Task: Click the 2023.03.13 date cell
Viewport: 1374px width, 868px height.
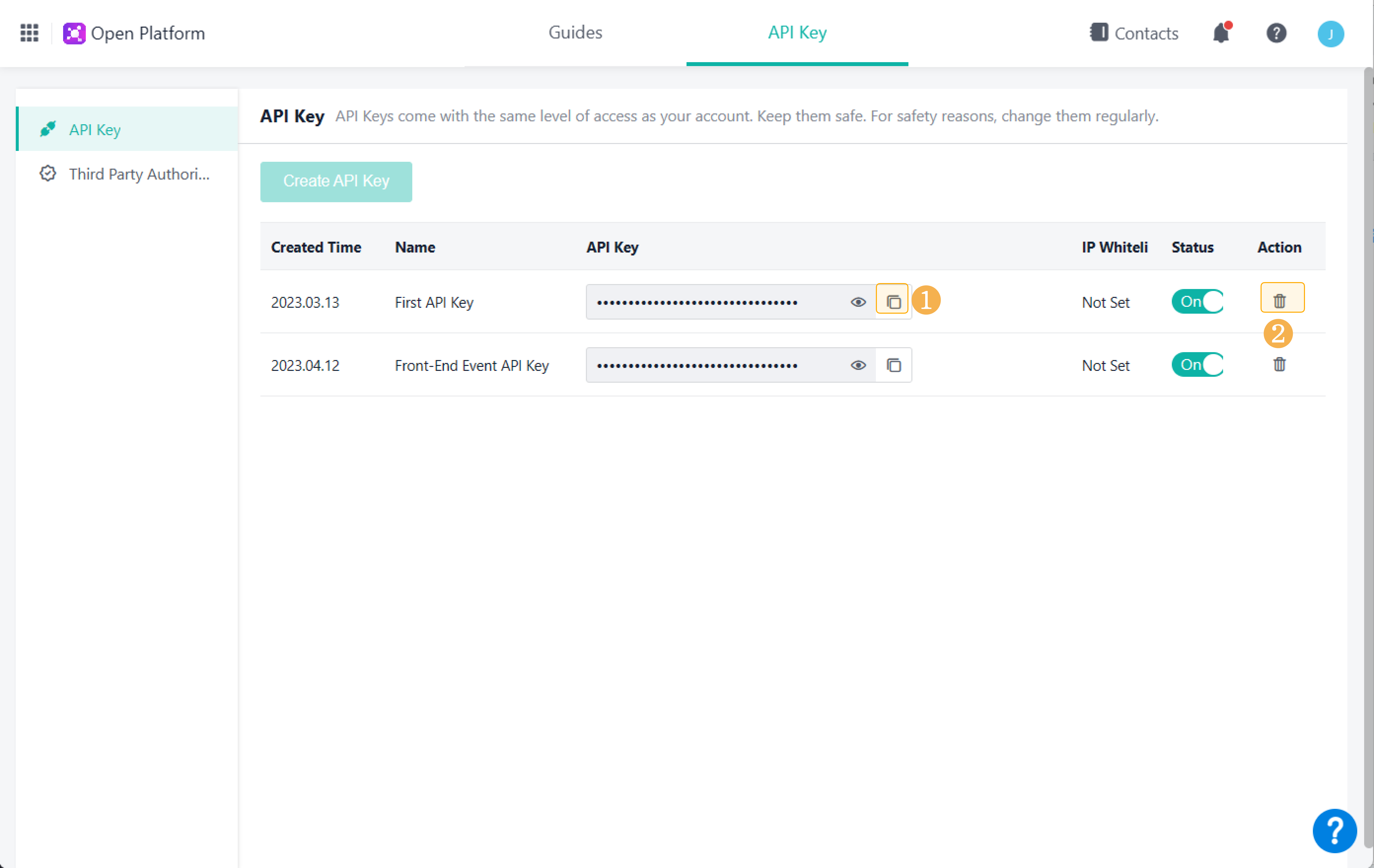Action: 305,303
